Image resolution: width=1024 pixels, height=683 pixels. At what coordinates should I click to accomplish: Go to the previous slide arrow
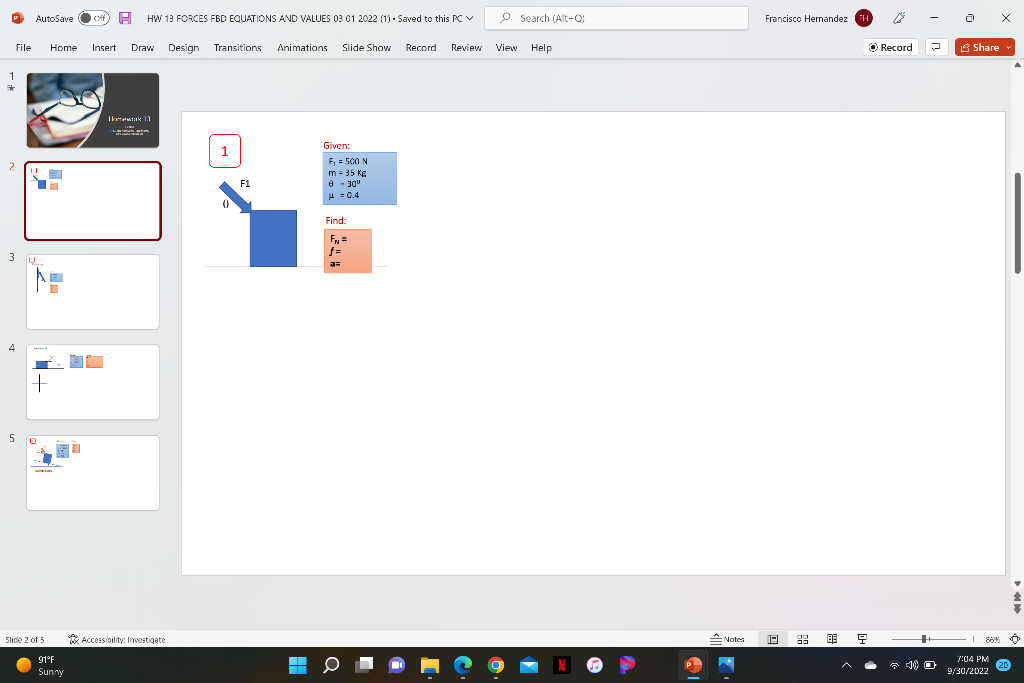[1017, 597]
